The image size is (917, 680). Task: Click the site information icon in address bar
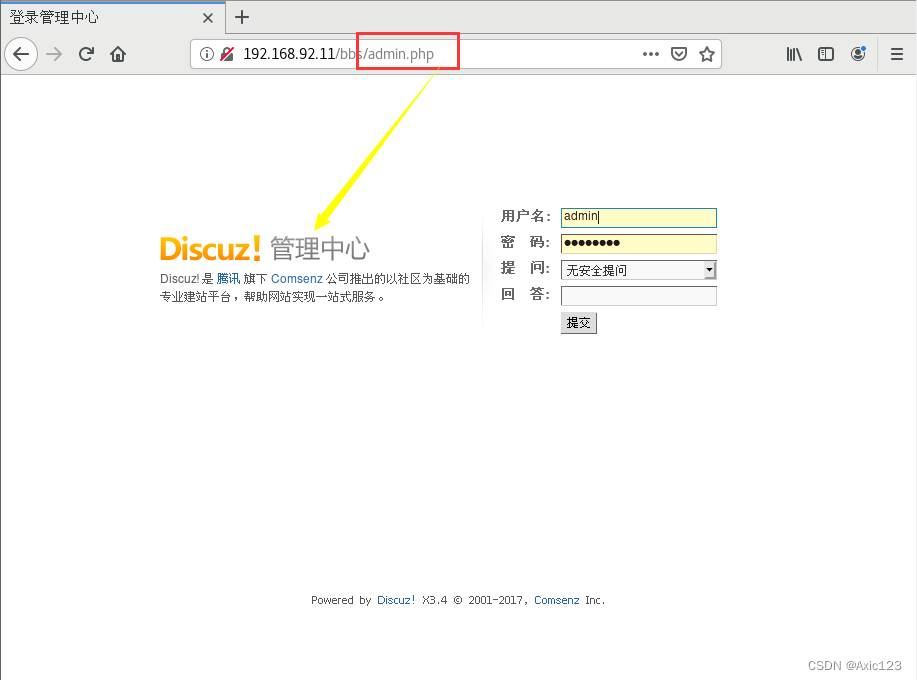(207, 54)
